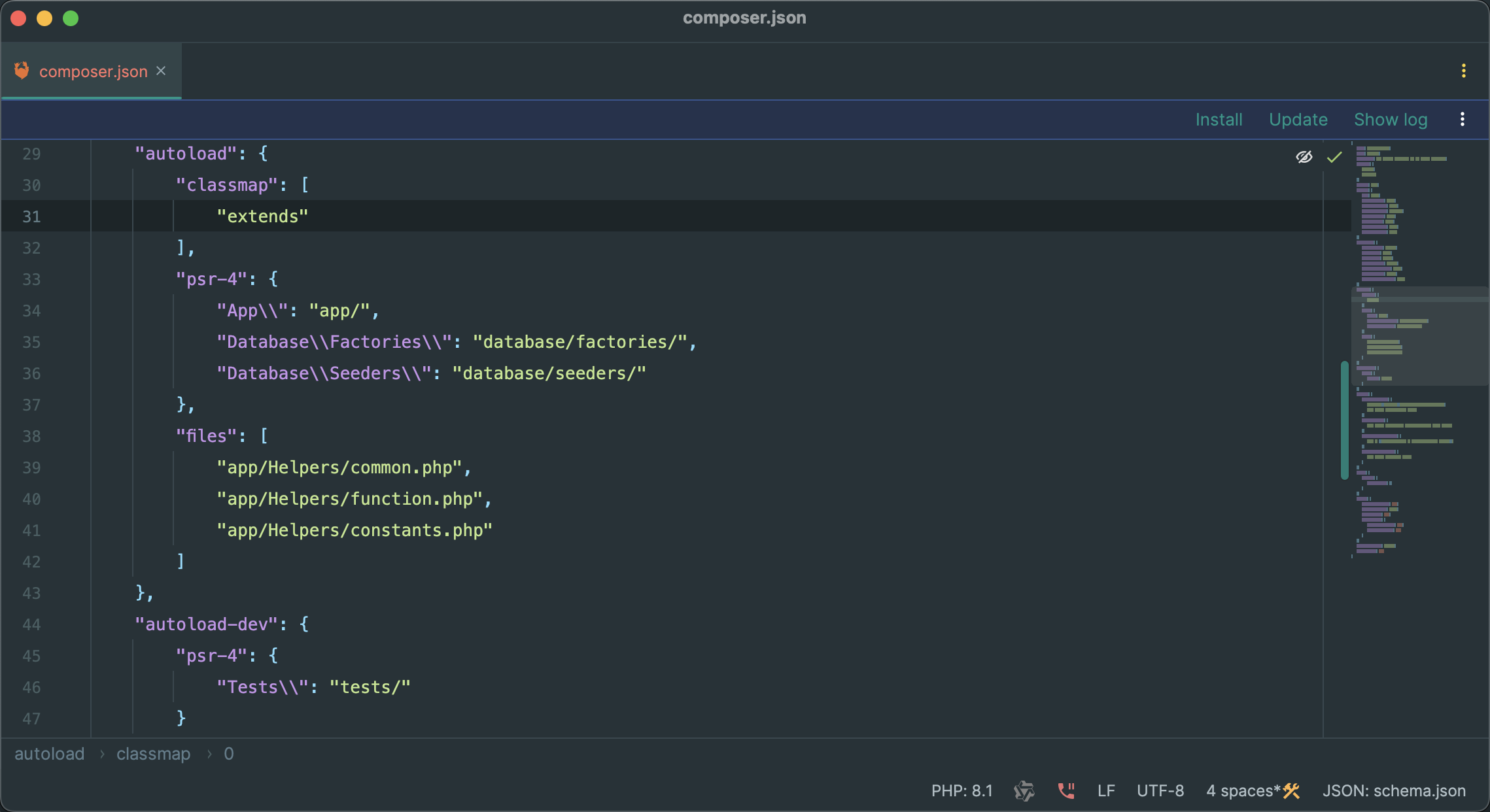Click line number 31 in the gutter
The height and width of the screenshot is (812, 1490).
[31, 216]
